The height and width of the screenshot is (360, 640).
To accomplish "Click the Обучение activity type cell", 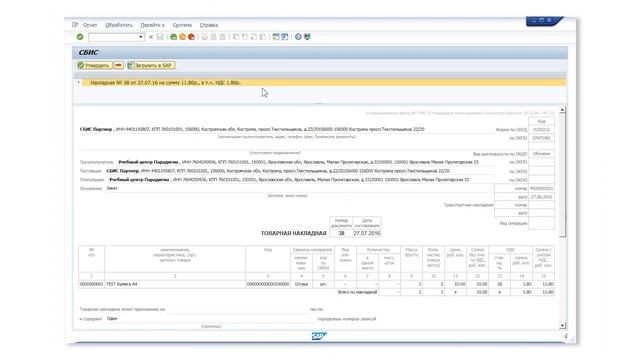I will click(541, 154).
